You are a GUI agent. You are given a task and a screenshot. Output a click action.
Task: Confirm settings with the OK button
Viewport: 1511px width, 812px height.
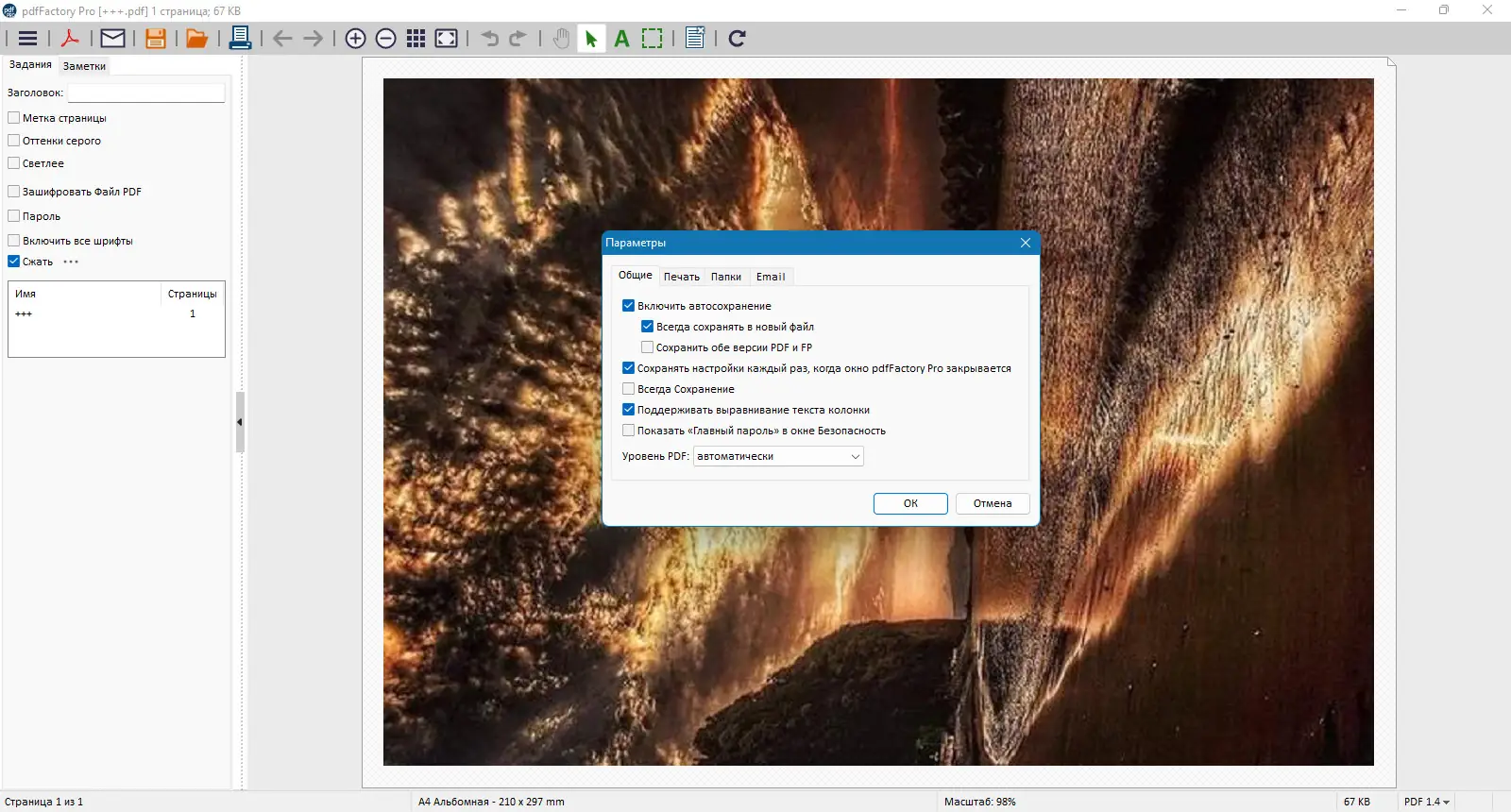pos(910,503)
